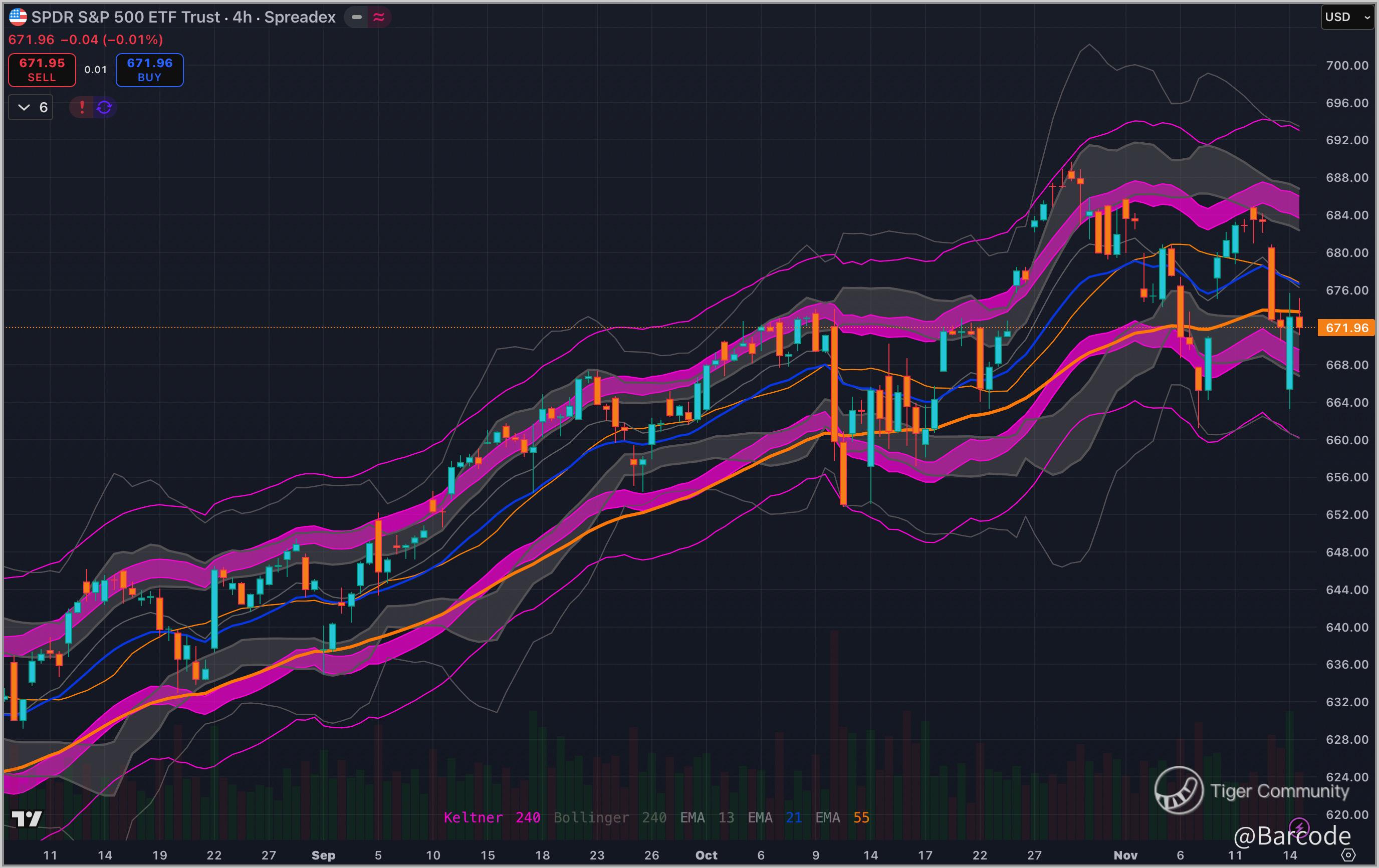Click the purple lightning bolt icon
The height and width of the screenshot is (868, 1379).
[x=1298, y=827]
